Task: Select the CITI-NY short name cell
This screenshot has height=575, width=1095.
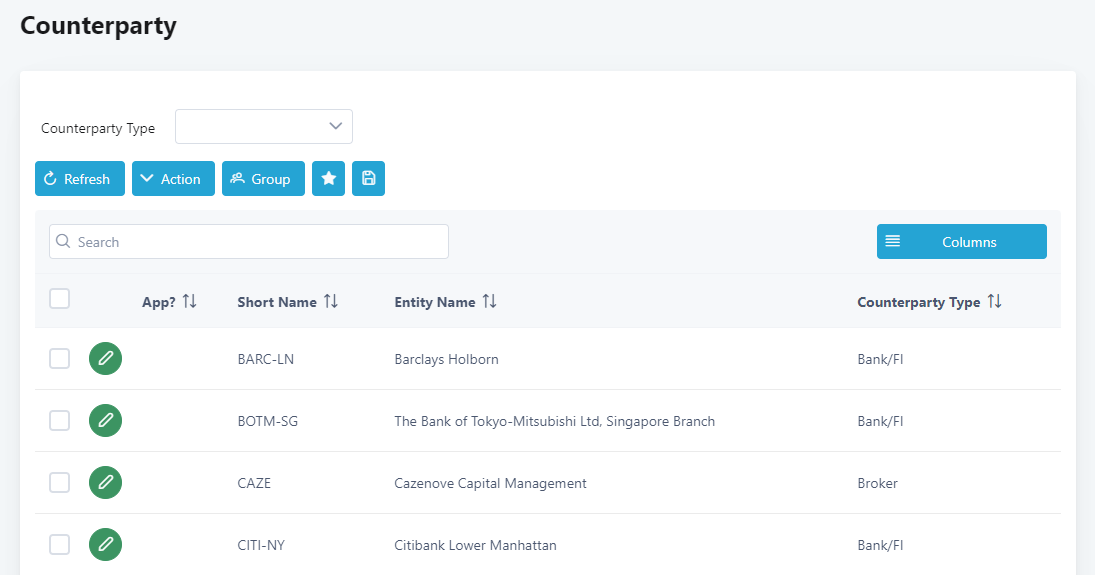Action: click(x=261, y=546)
